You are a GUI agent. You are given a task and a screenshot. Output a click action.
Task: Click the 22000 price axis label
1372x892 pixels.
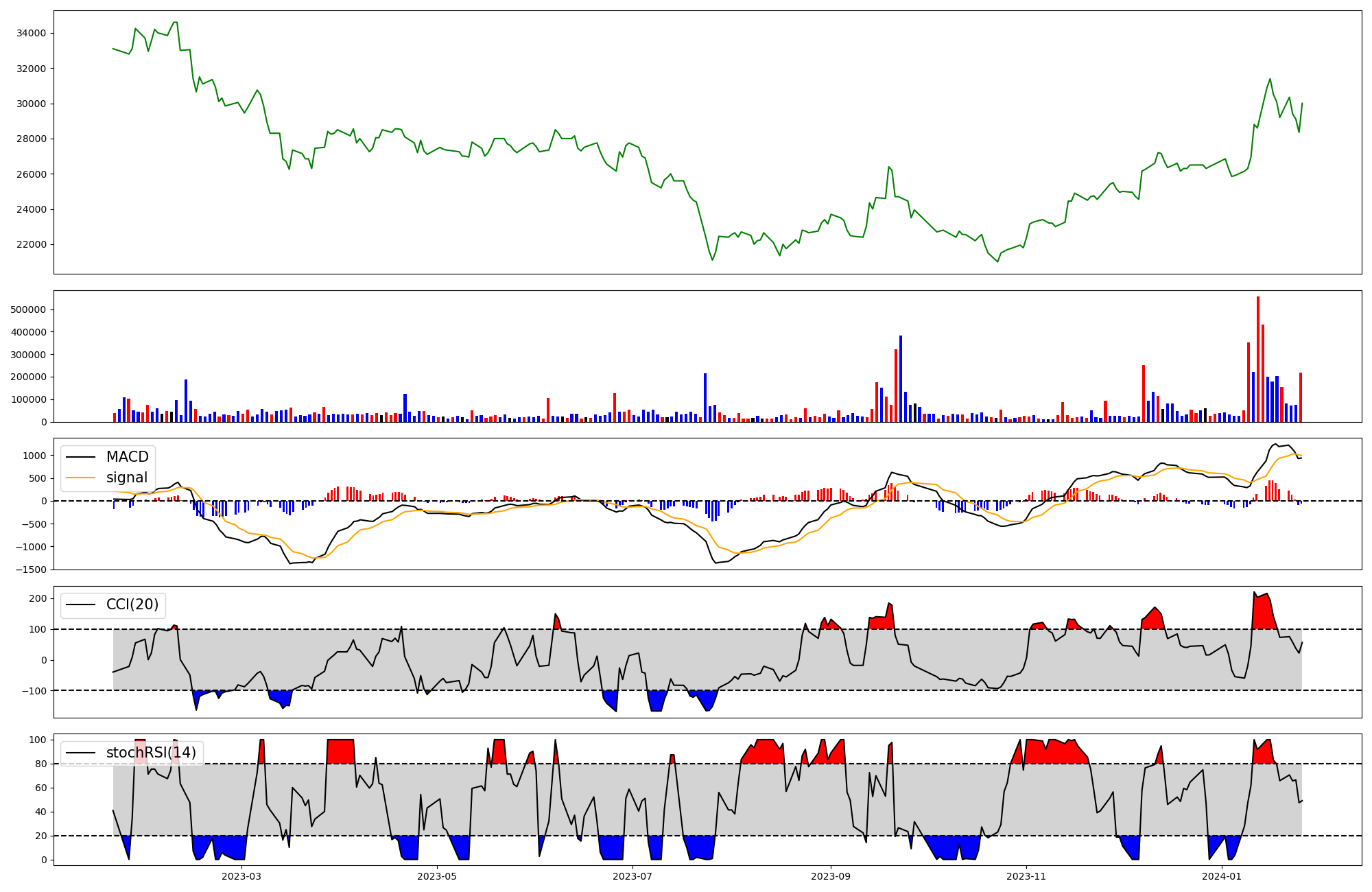click(x=32, y=244)
